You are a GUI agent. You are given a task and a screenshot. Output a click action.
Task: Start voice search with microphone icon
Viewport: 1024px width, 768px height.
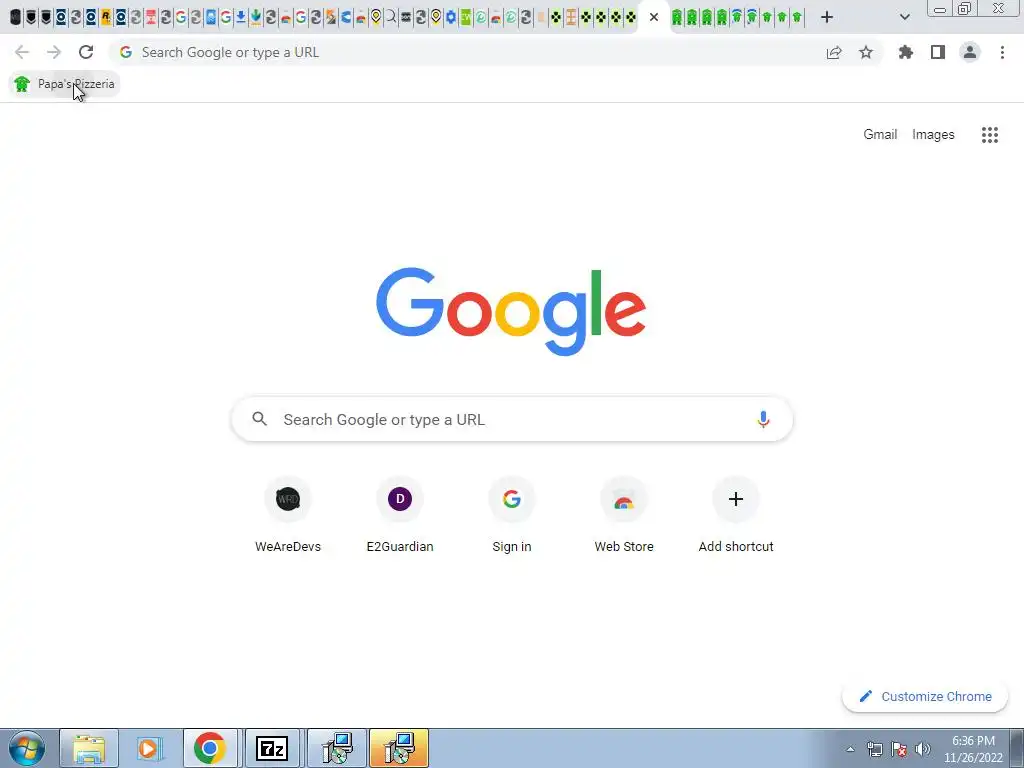coord(763,419)
